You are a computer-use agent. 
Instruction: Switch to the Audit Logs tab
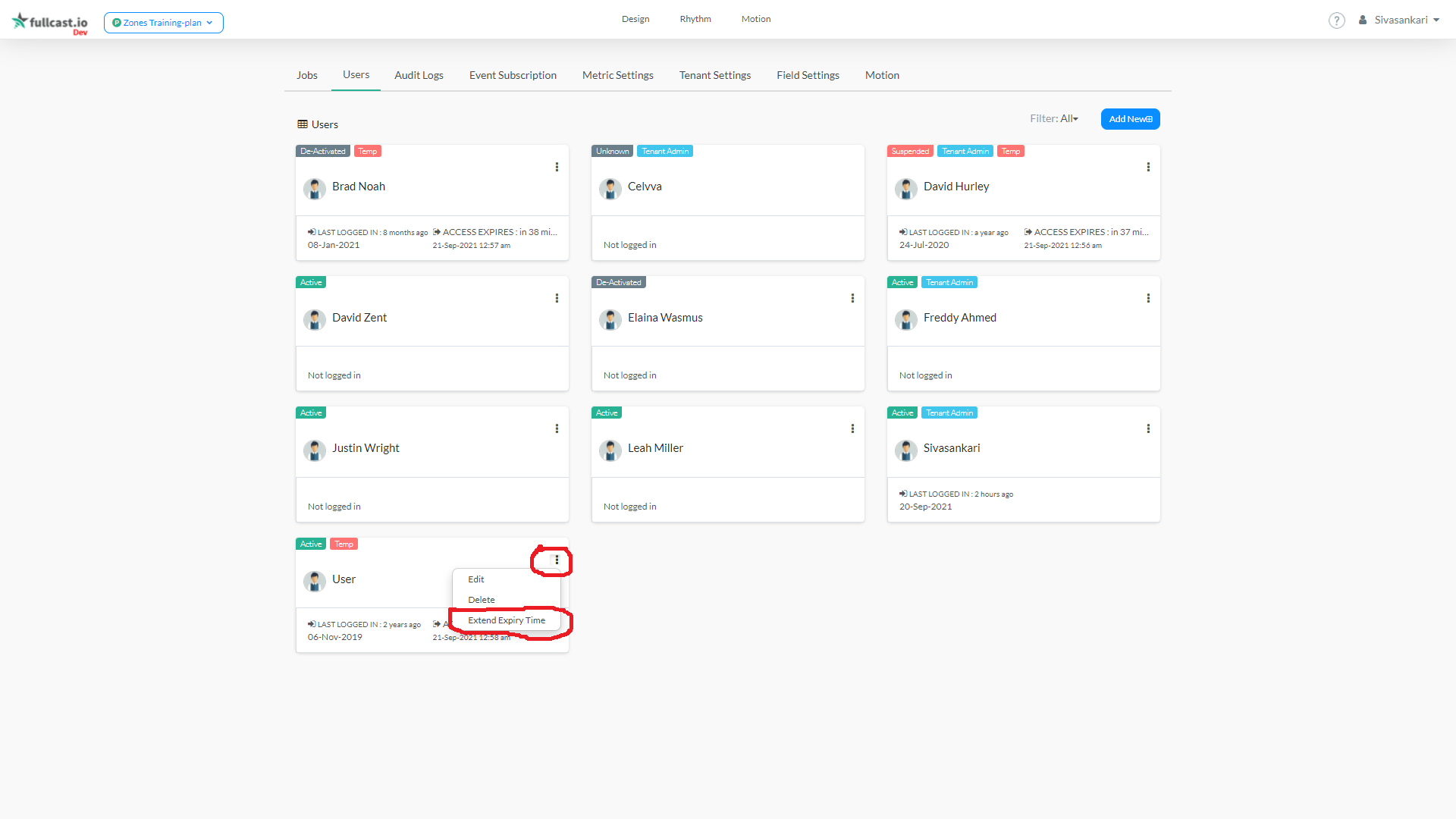[419, 75]
